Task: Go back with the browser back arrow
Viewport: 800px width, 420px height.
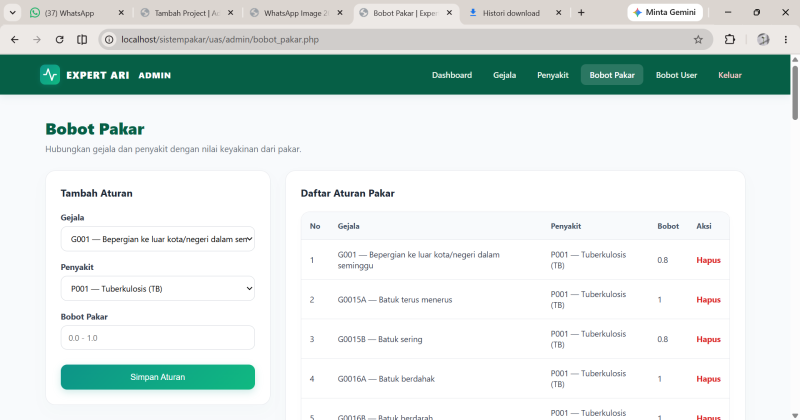Action: pyautogui.click(x=15, y=39)
